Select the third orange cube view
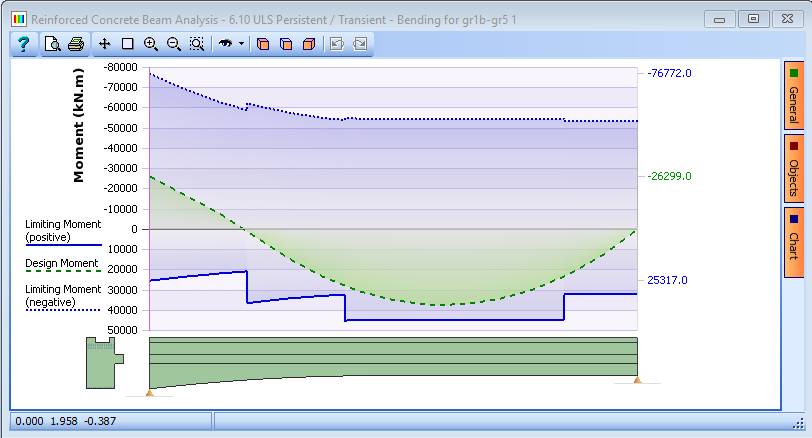The image size is (812, 438). click(309, 44)
